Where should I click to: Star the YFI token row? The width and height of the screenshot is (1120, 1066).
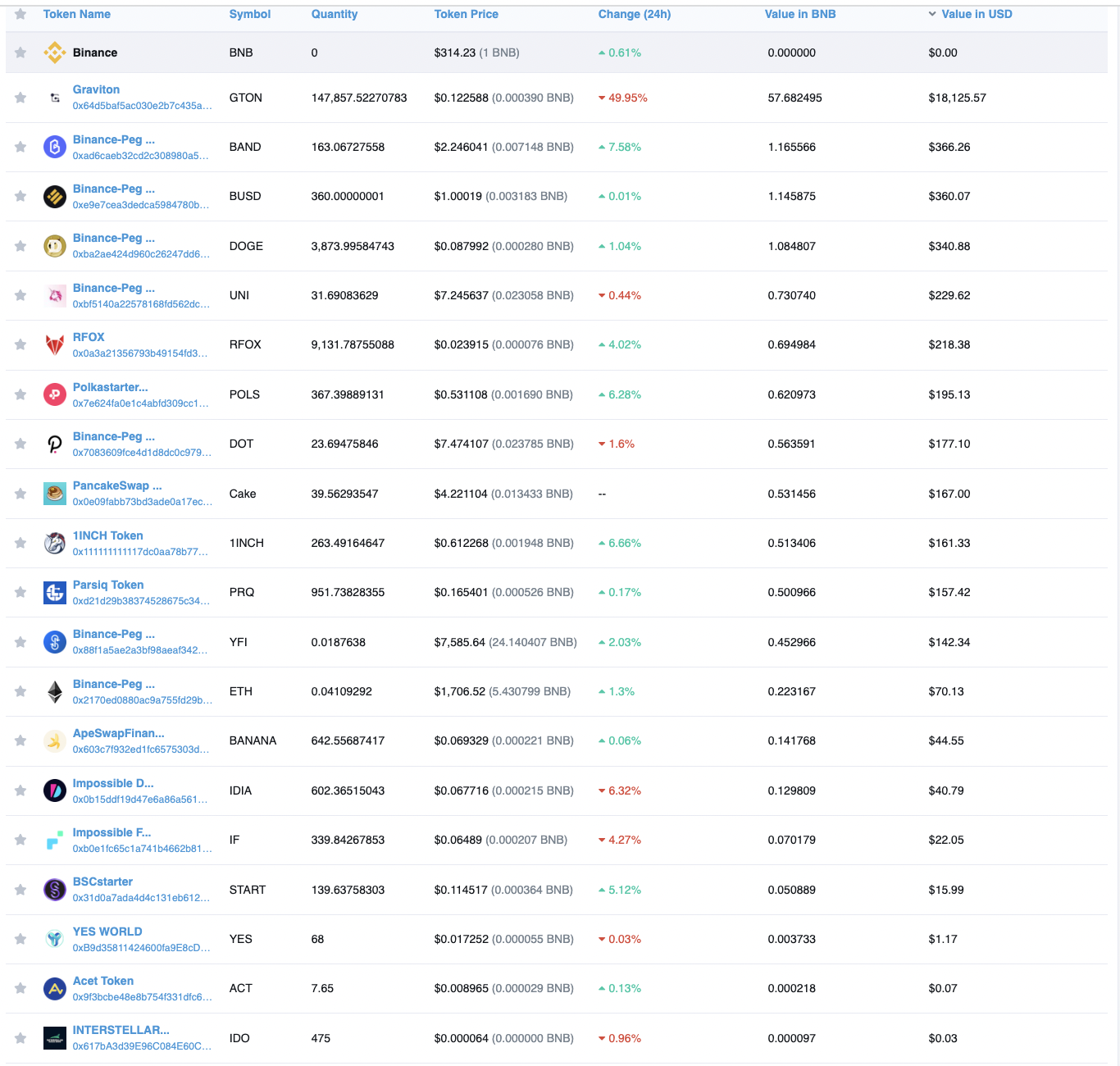tap(20, 642)
